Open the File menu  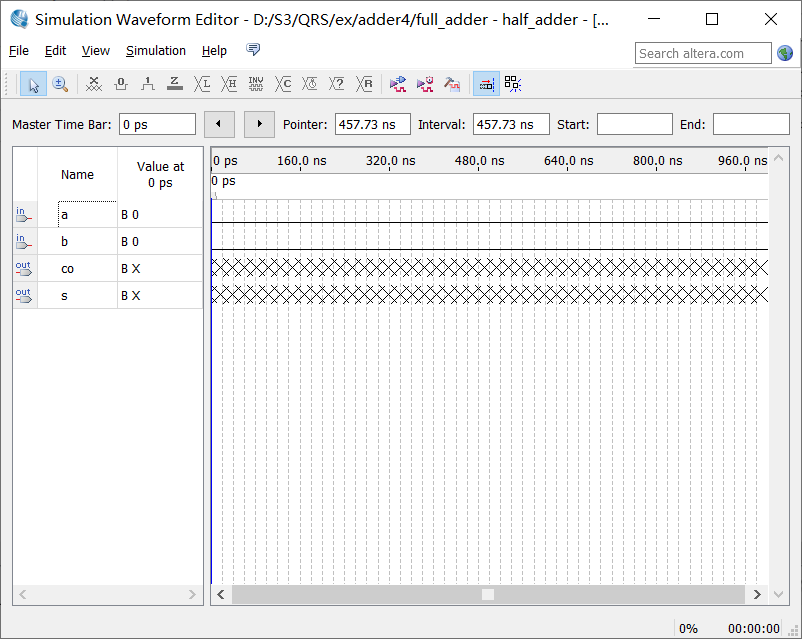coord(19,51)
